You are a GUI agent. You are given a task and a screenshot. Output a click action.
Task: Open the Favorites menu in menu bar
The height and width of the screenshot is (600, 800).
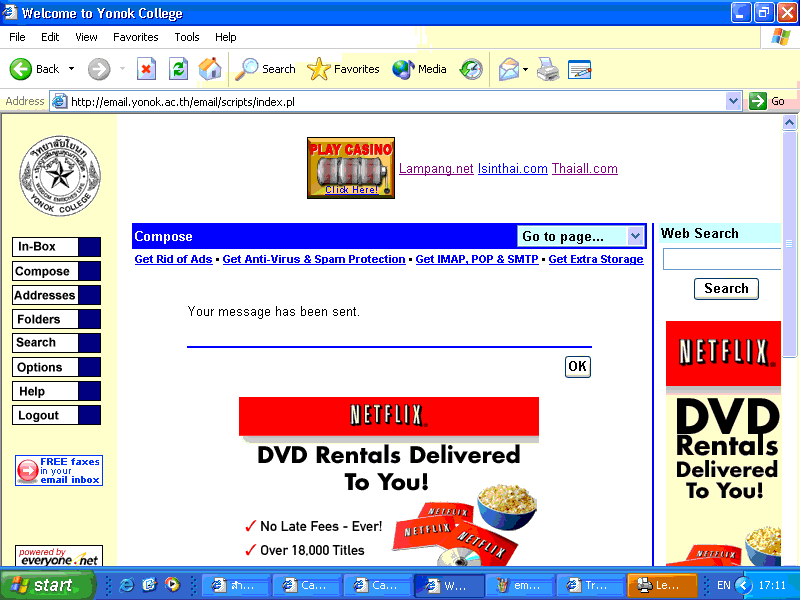point(135,37)
